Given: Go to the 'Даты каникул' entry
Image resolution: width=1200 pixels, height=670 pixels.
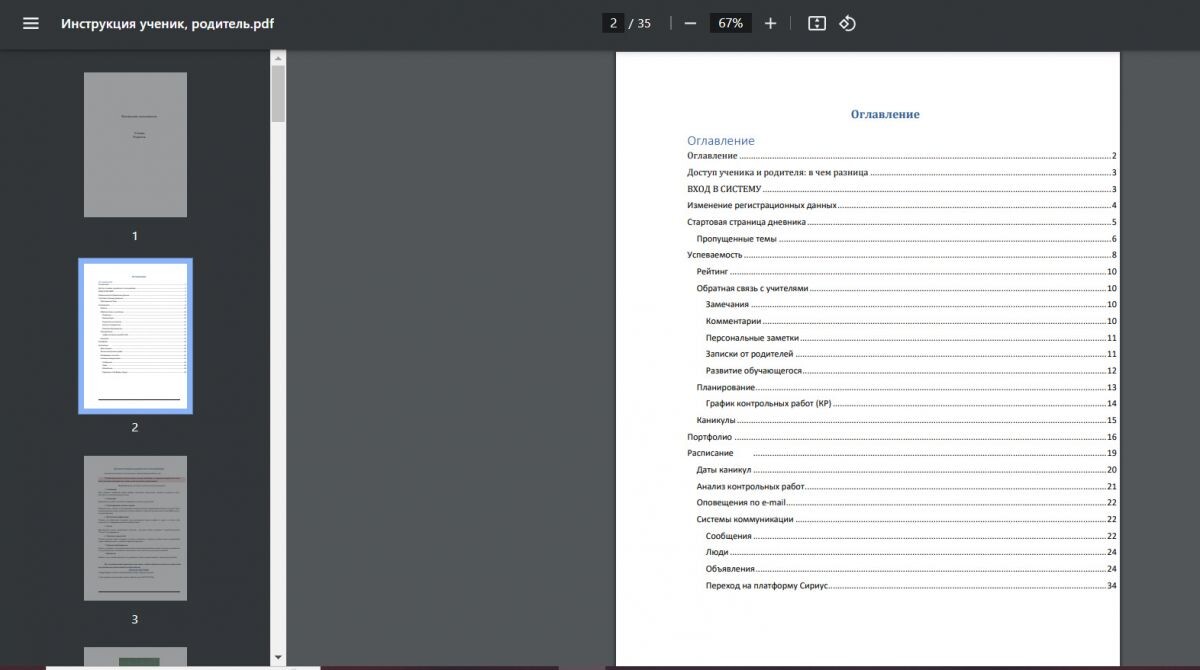Looking at the screenshot, I should pos(906,470).
